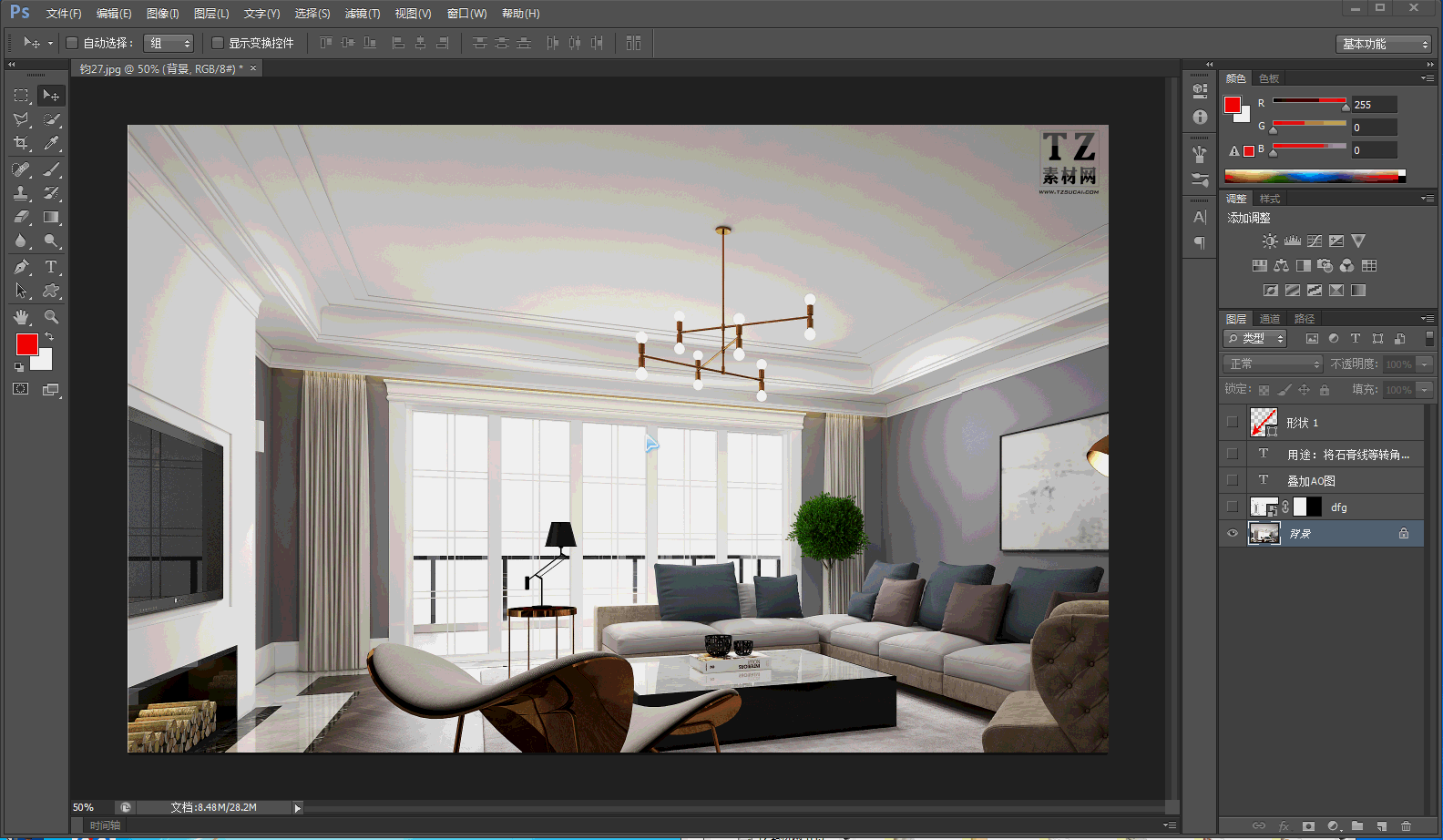Reset default foreground and background colors
Image resolution: width=1443 pixels, height=840 pixels.
click(19, 367)
